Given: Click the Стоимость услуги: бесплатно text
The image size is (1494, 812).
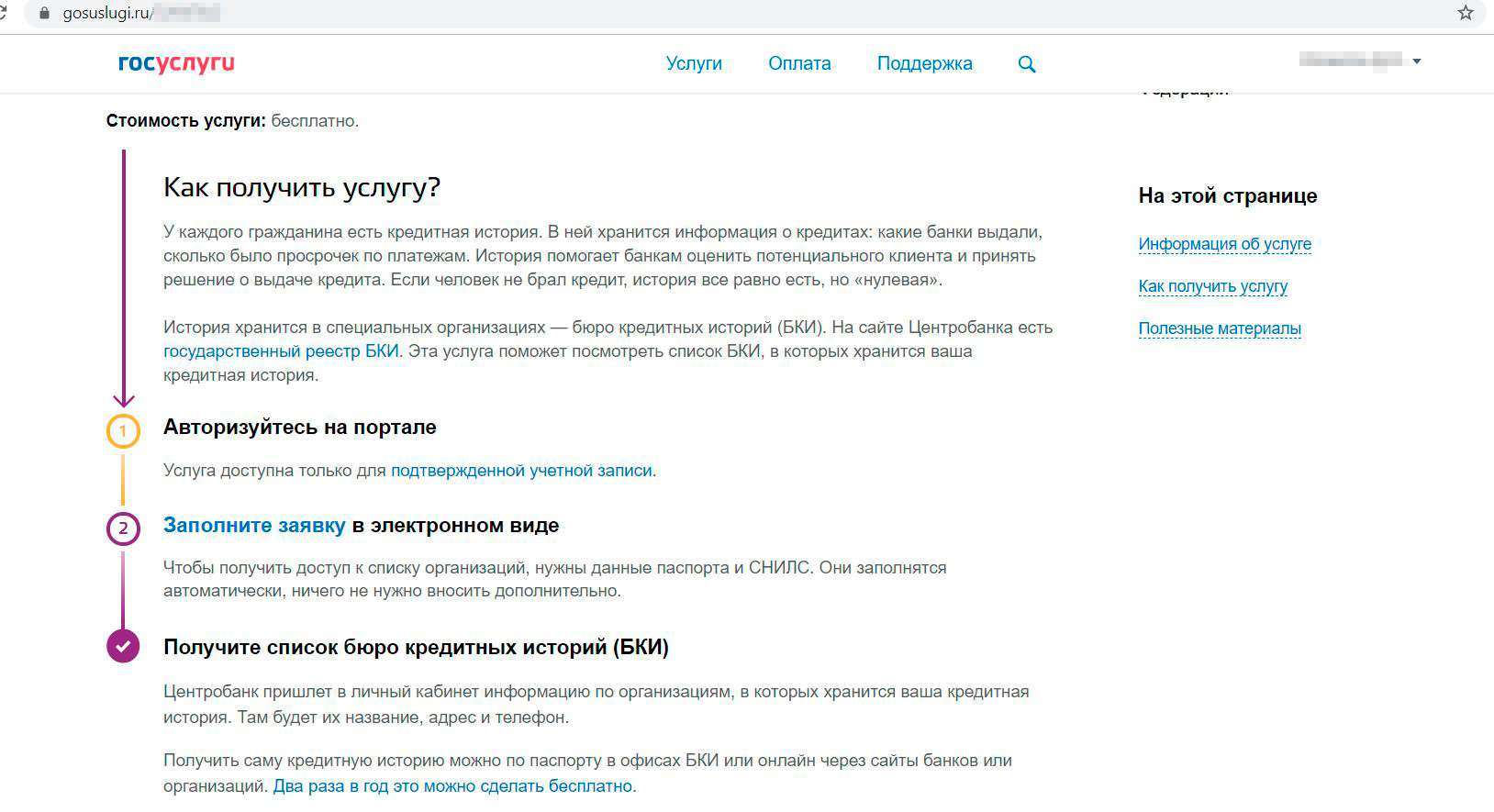Looking at the screenshot, I should pyautogui.click(x=232, y=121).
